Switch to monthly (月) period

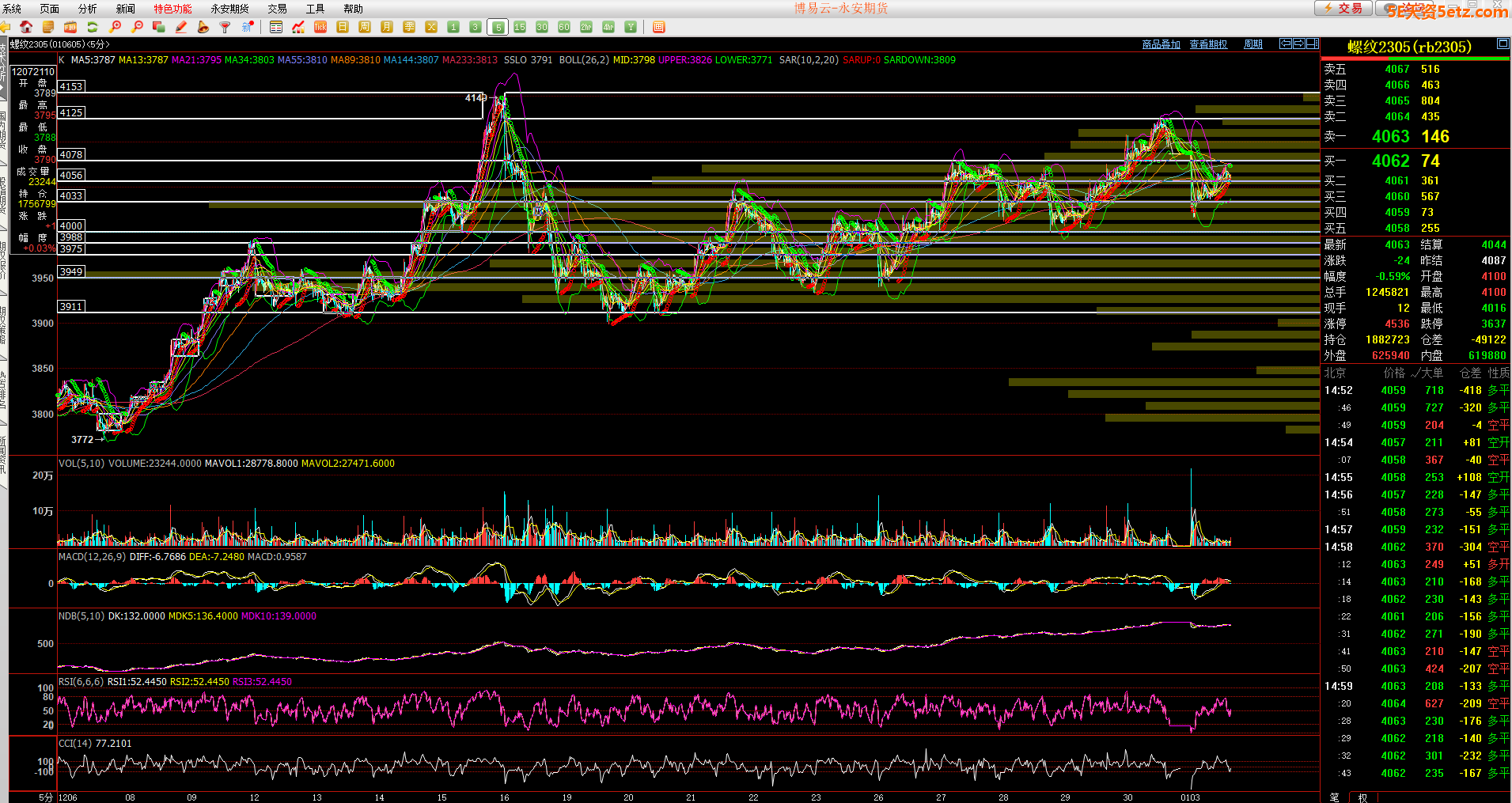(x=387, y=27)
